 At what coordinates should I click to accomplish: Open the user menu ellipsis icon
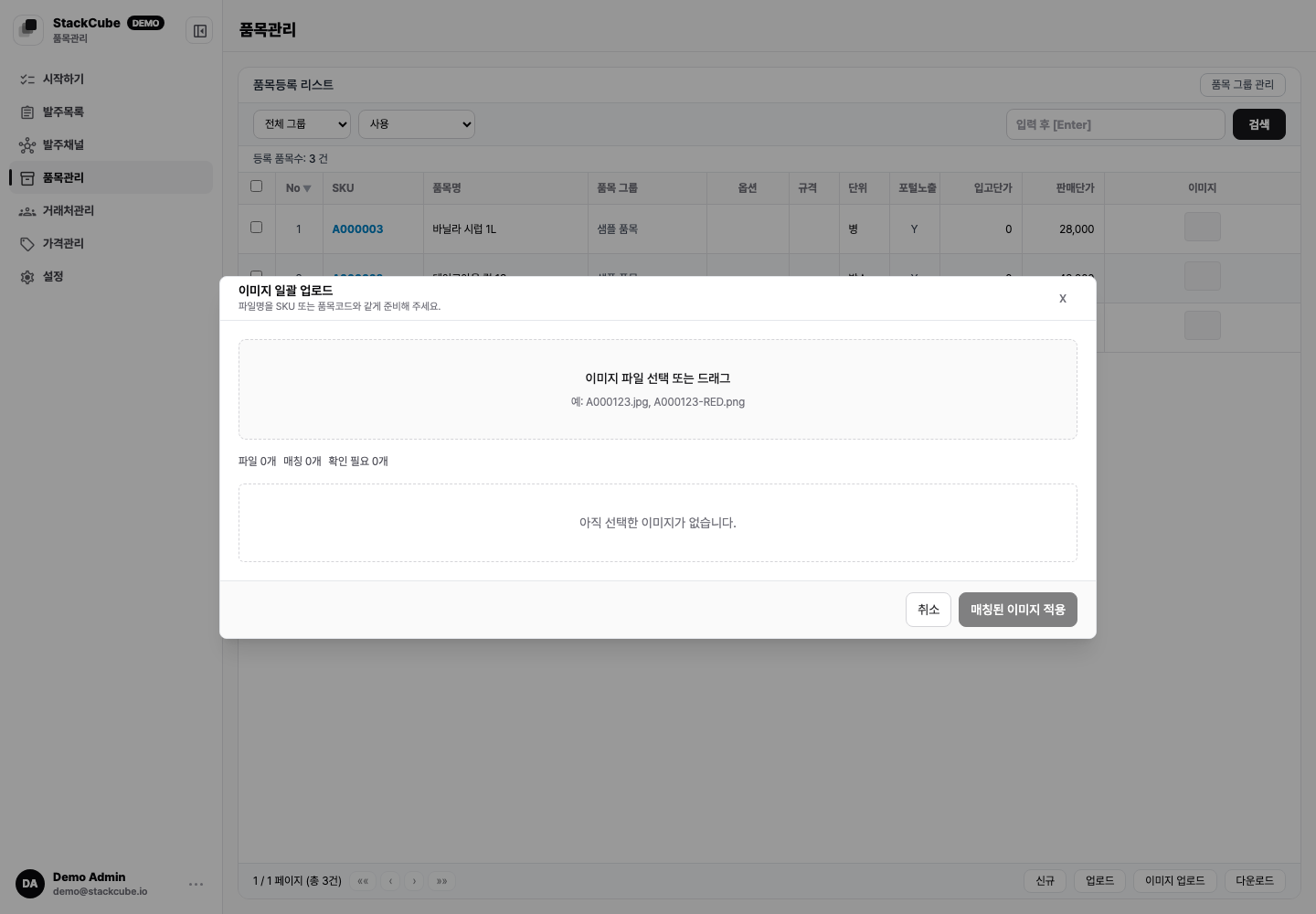196,884
